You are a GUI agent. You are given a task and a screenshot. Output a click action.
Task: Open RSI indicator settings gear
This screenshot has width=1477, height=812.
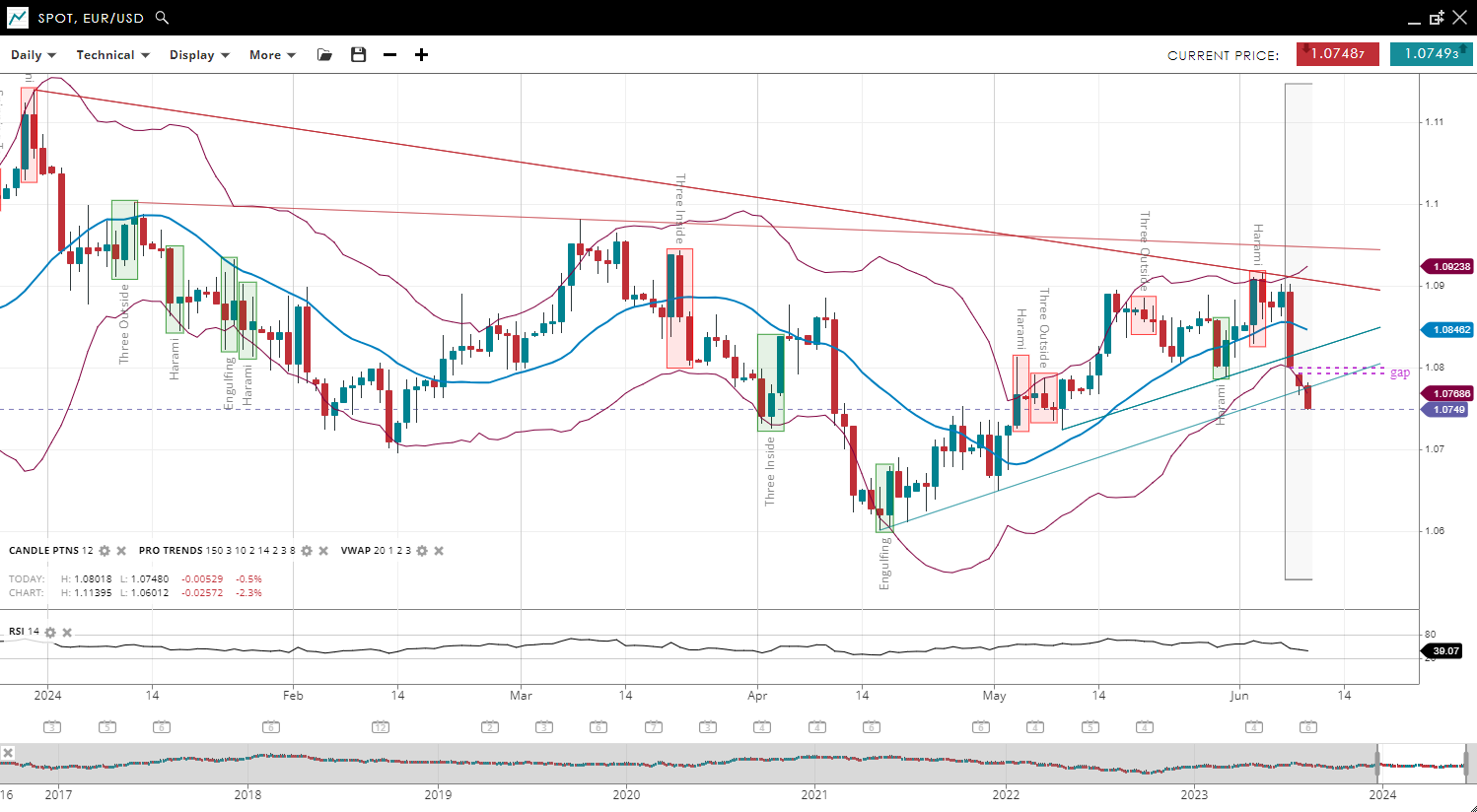pos(50,632)
